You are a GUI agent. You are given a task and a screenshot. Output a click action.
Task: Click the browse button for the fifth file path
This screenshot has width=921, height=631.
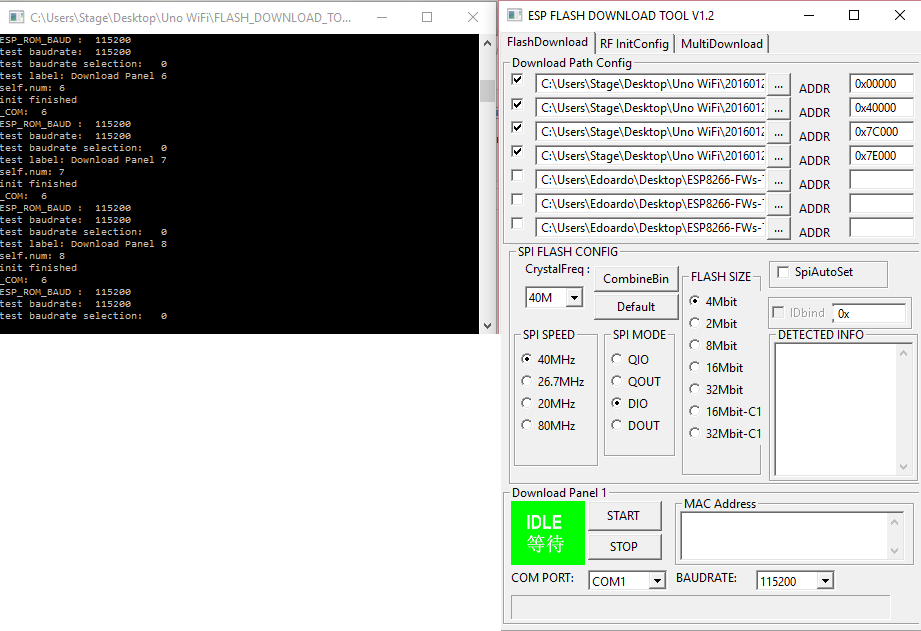click(x=778, y=182)
